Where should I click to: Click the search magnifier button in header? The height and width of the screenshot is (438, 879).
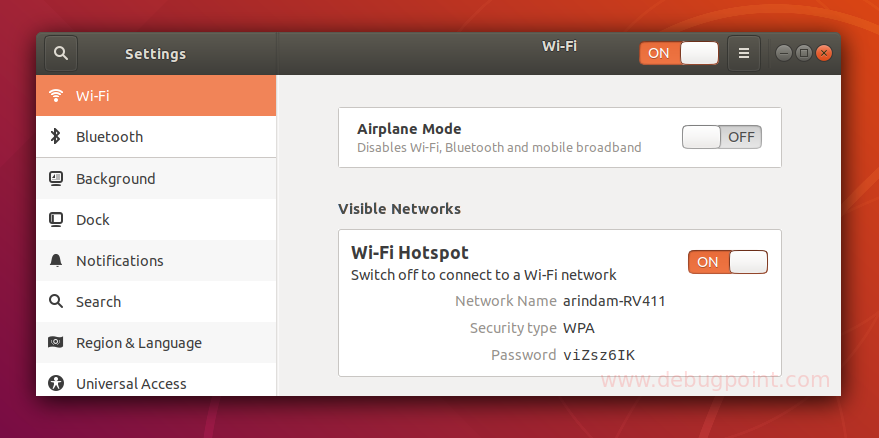point(61,54)
